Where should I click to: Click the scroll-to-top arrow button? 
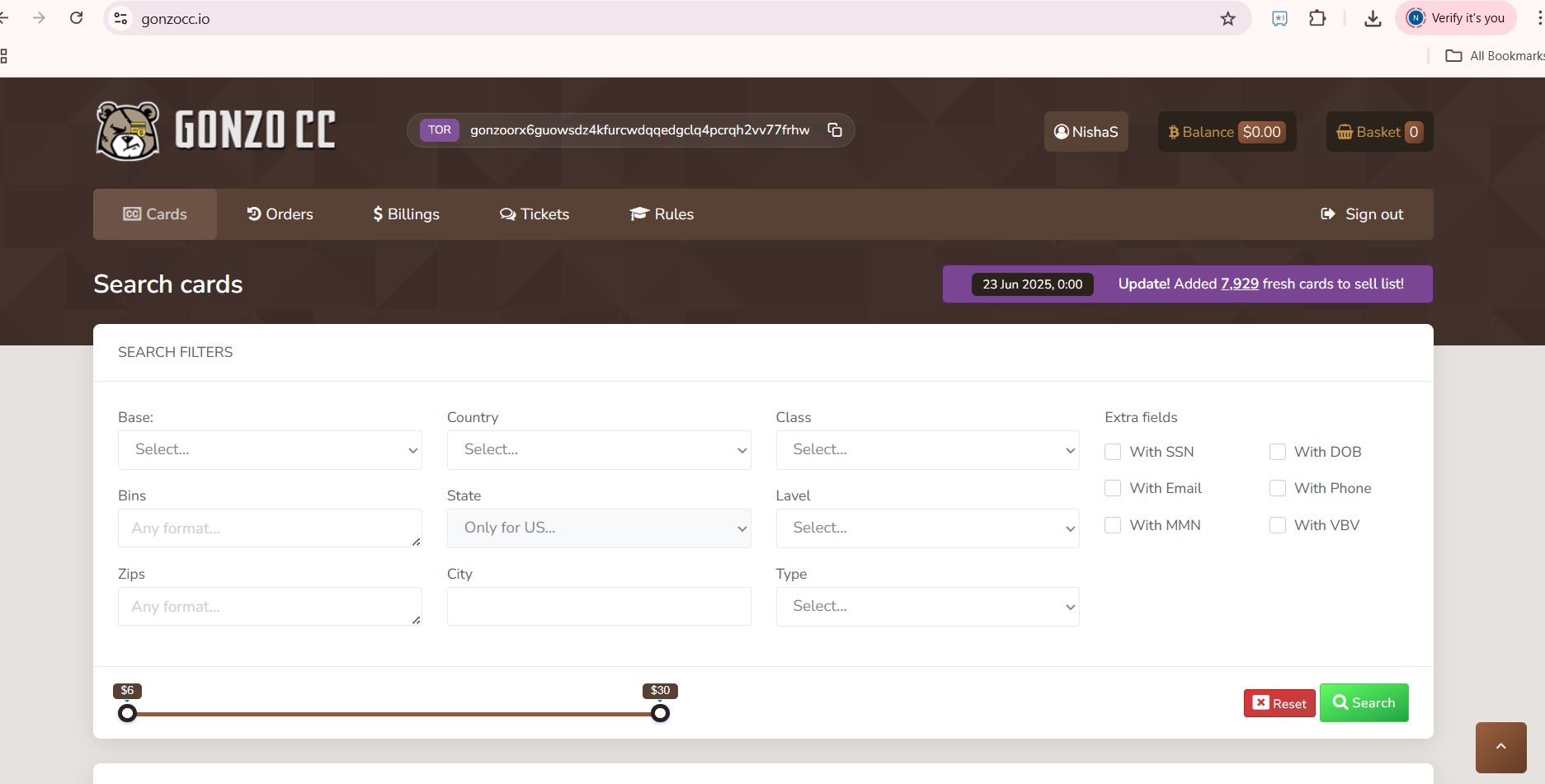1500,747
